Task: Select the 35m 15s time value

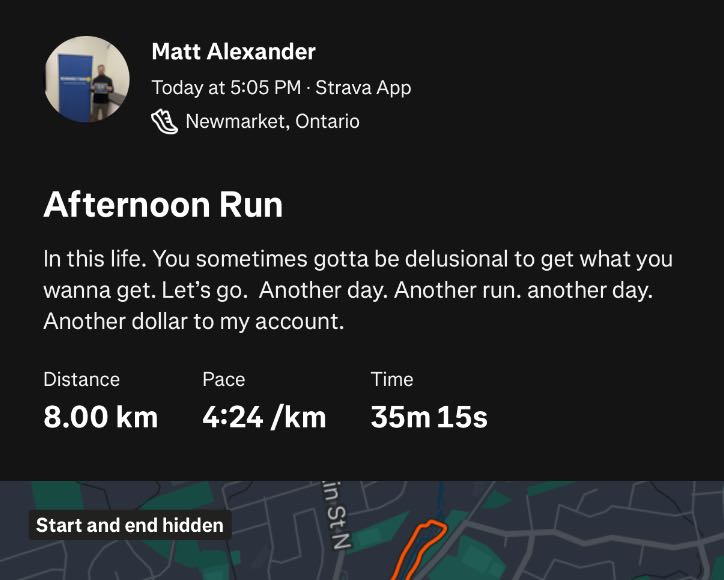Action: pyautogui.click(x=428, y=417)
